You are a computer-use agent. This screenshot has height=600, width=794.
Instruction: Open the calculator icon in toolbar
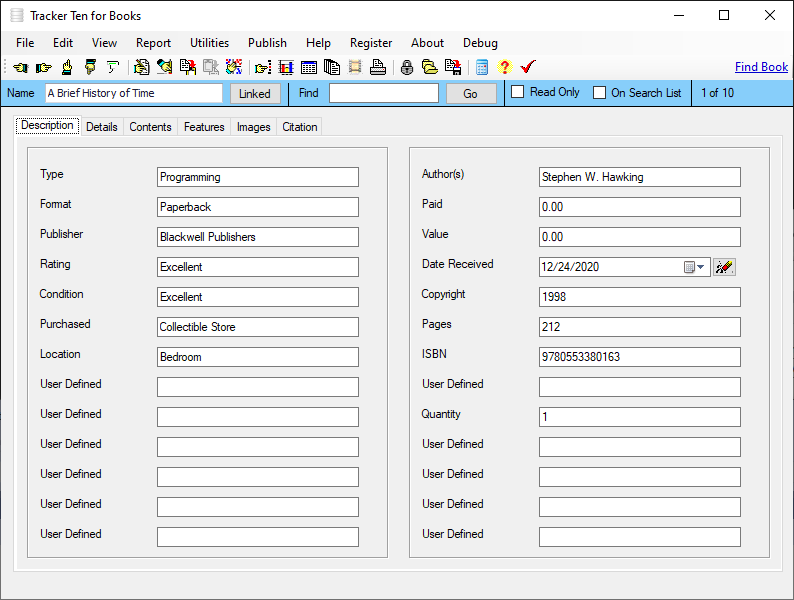(x=482, y=68)
